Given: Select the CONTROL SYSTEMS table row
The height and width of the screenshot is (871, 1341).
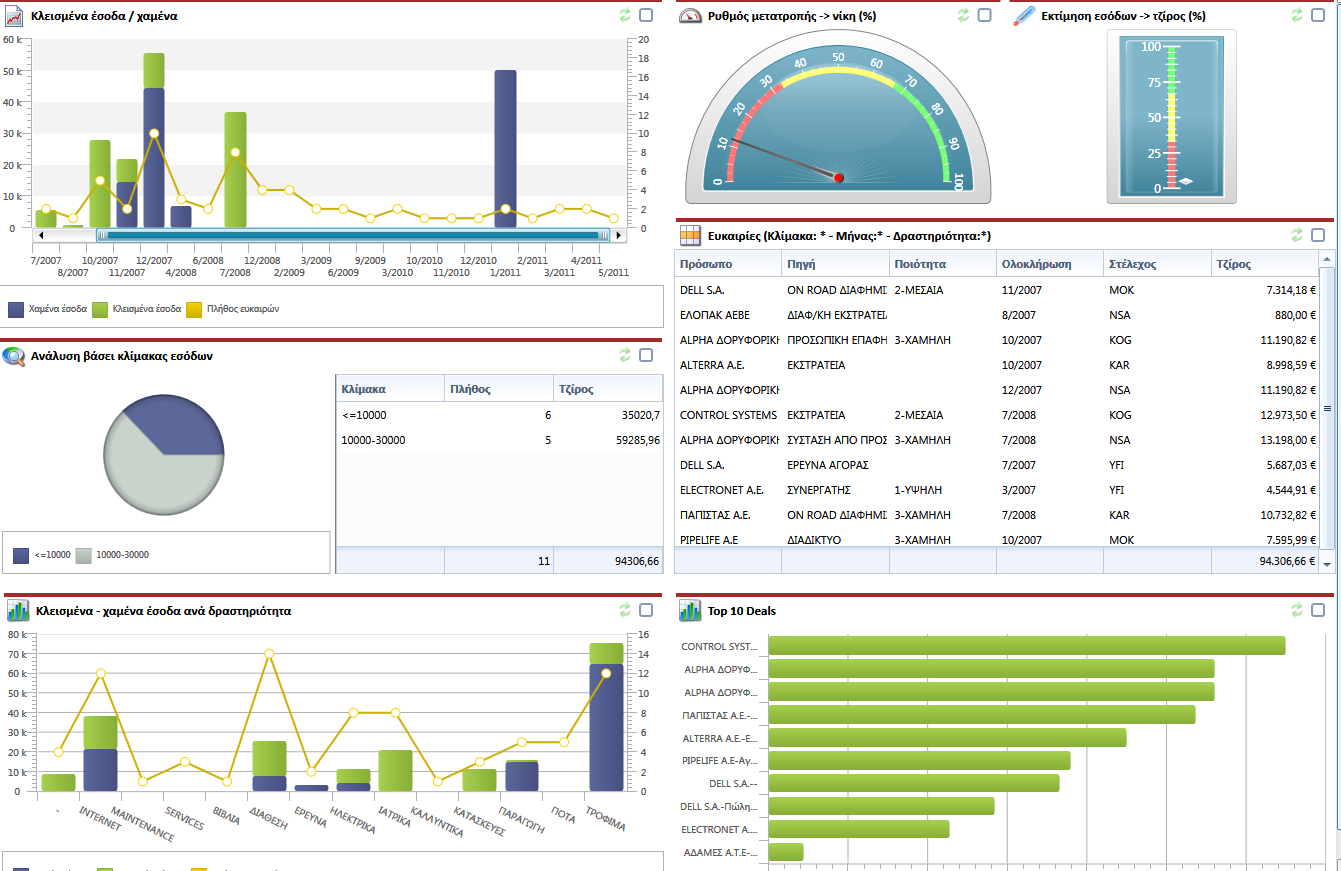Looking at the screenshot, I should (x=997, y=415).
